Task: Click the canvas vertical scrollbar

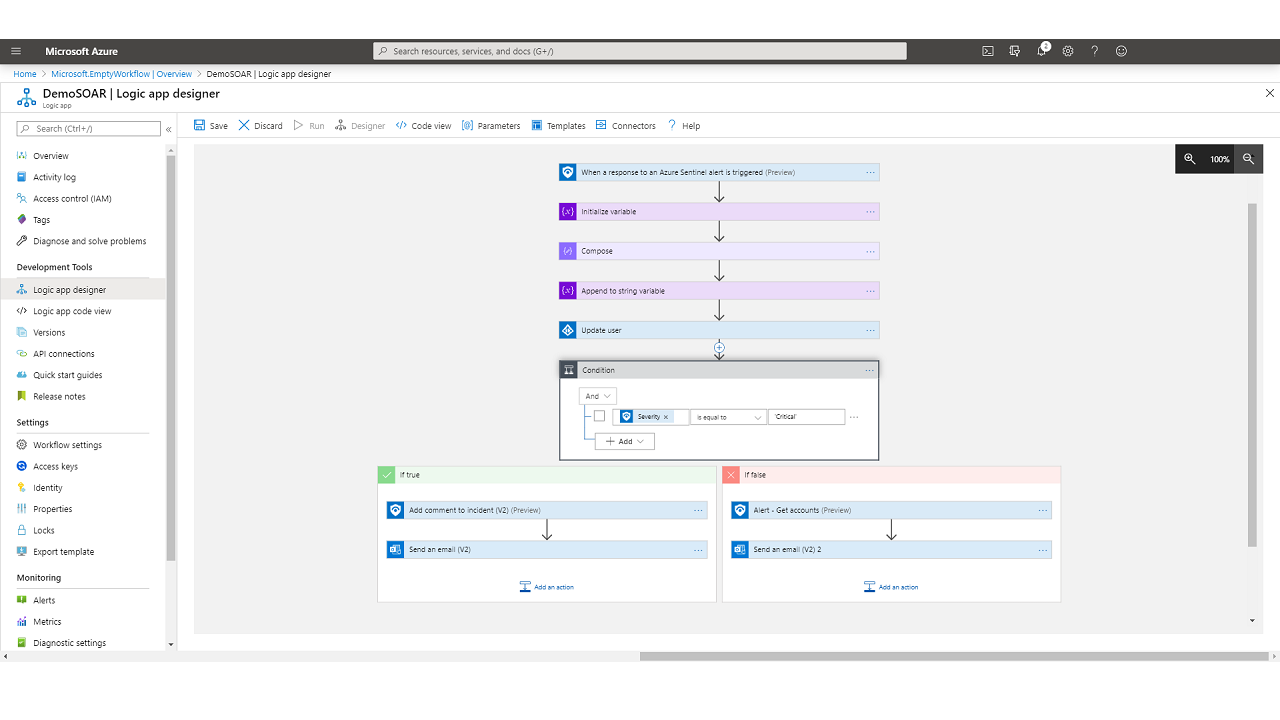Action: pos(1252,375)
